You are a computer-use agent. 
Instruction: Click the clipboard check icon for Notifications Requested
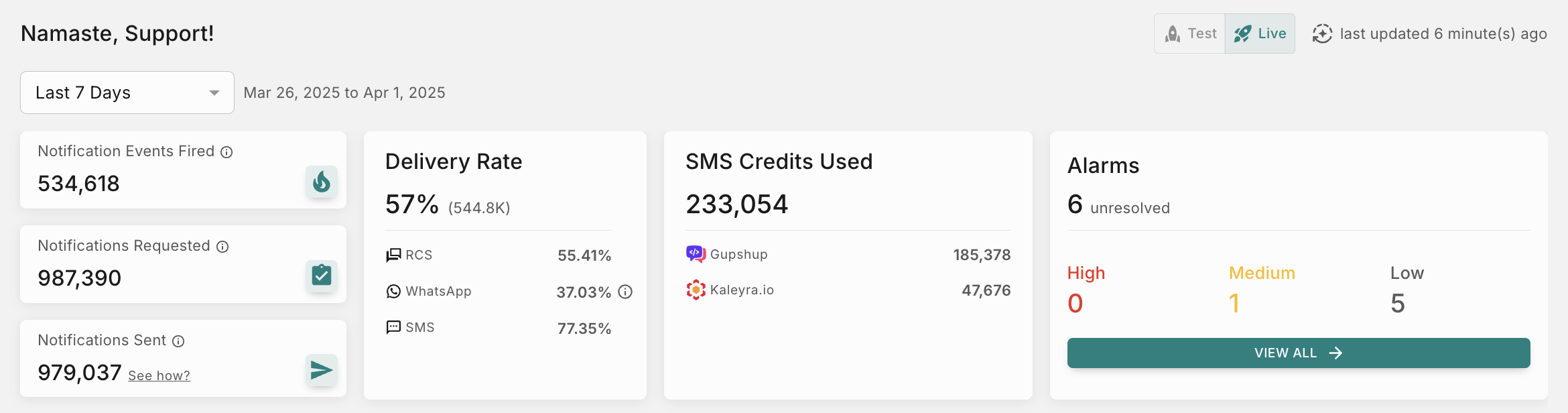322,276
